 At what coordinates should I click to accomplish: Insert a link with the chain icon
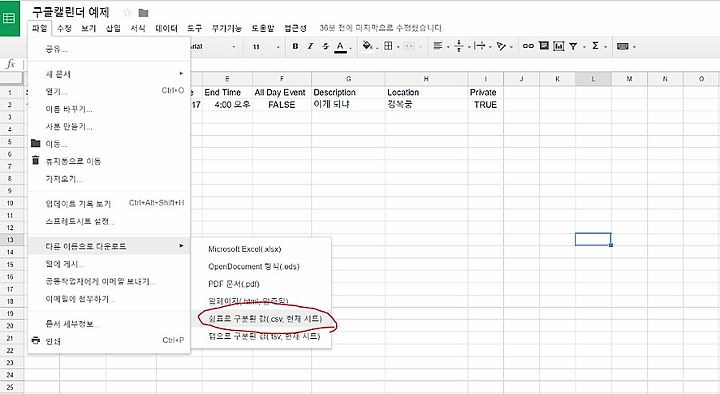[528, 46]
